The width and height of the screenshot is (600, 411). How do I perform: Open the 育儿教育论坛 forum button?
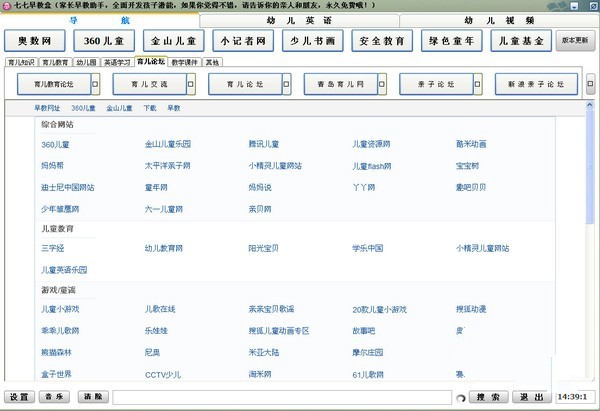point(54,84)
